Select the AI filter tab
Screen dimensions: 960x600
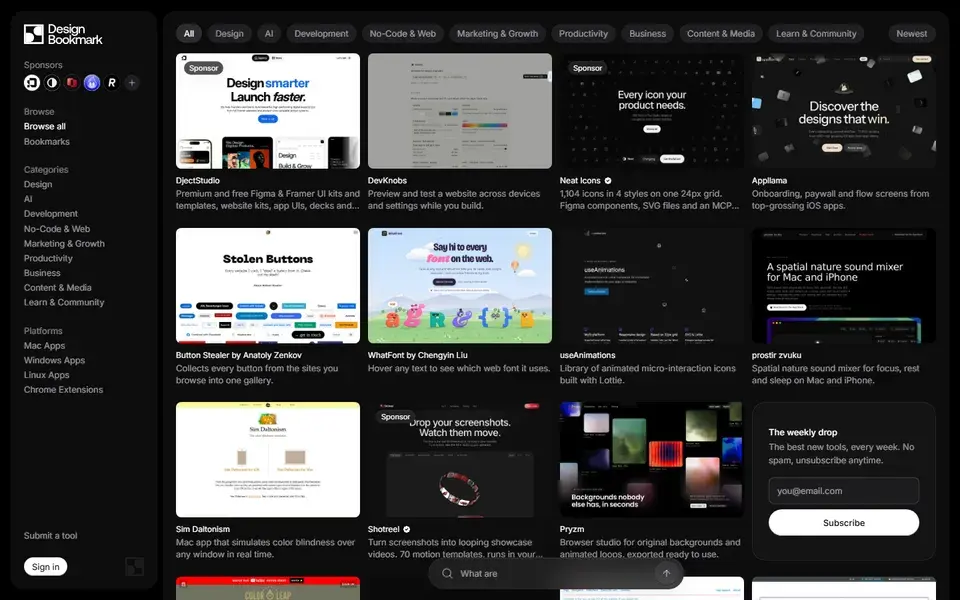(x=269, y=34)
